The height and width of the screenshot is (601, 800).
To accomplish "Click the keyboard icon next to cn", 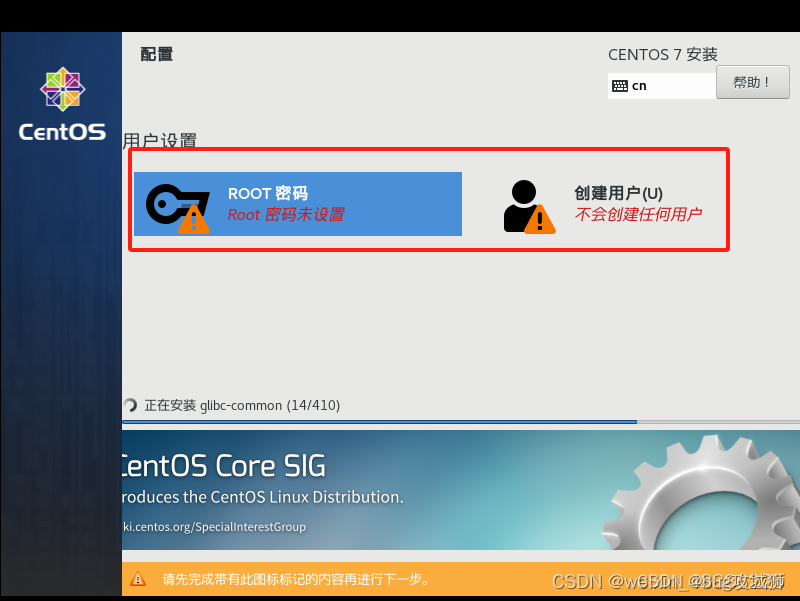I will pyautogui.click(x=619, y=86).
